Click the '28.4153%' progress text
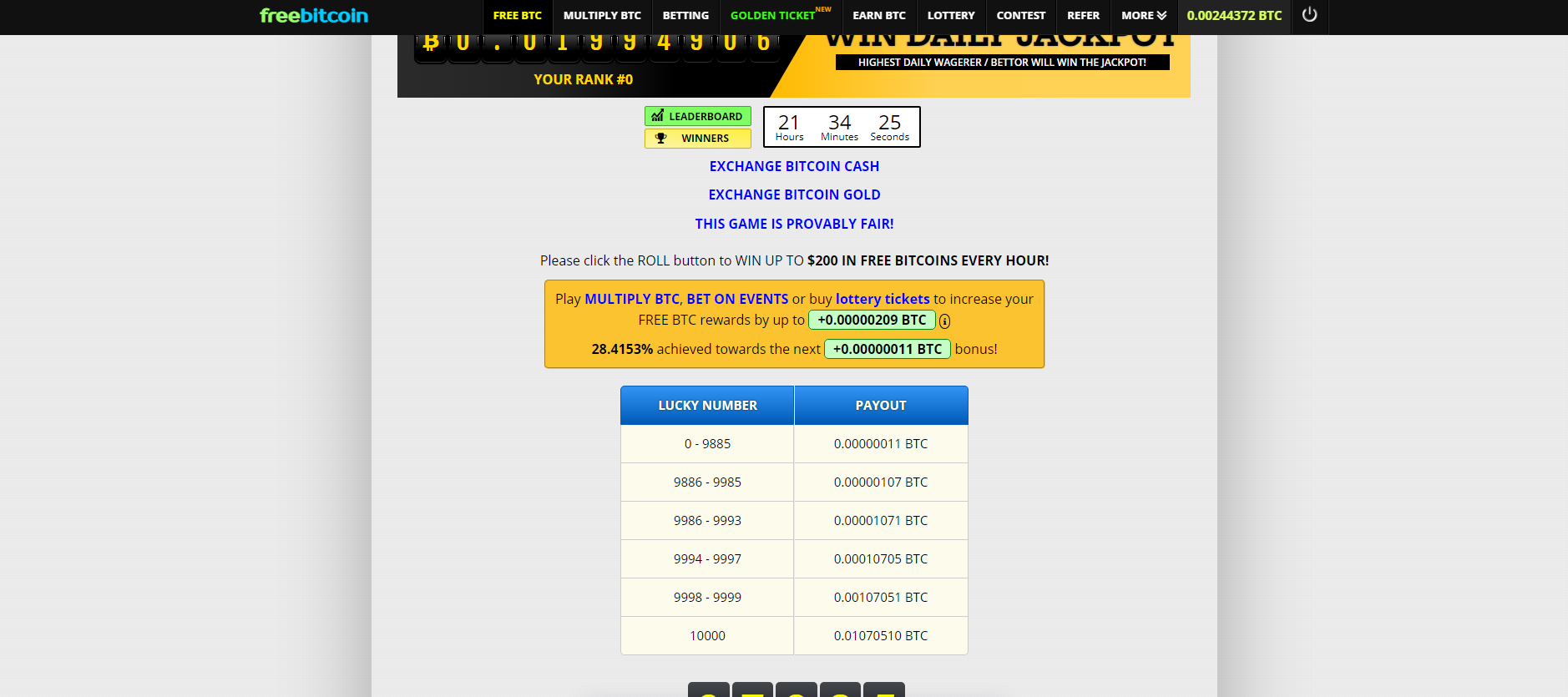 click(x=622, y=349)
